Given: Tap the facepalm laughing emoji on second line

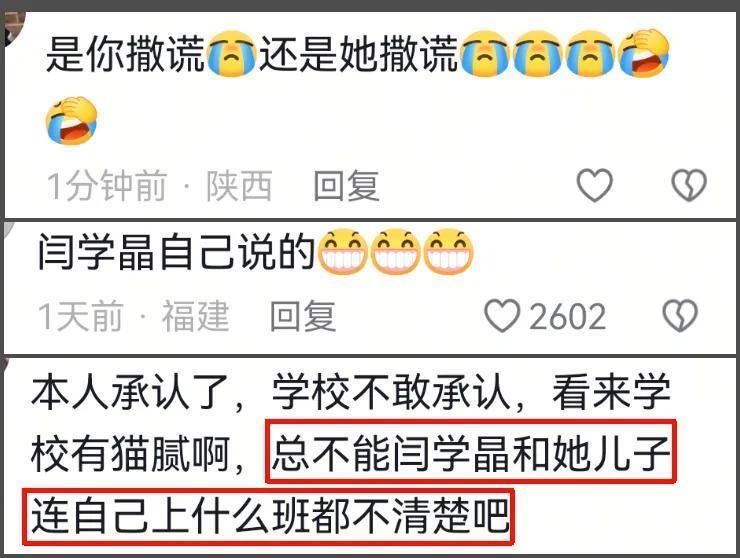Looking at the screenshot, I should coord(72,120).
